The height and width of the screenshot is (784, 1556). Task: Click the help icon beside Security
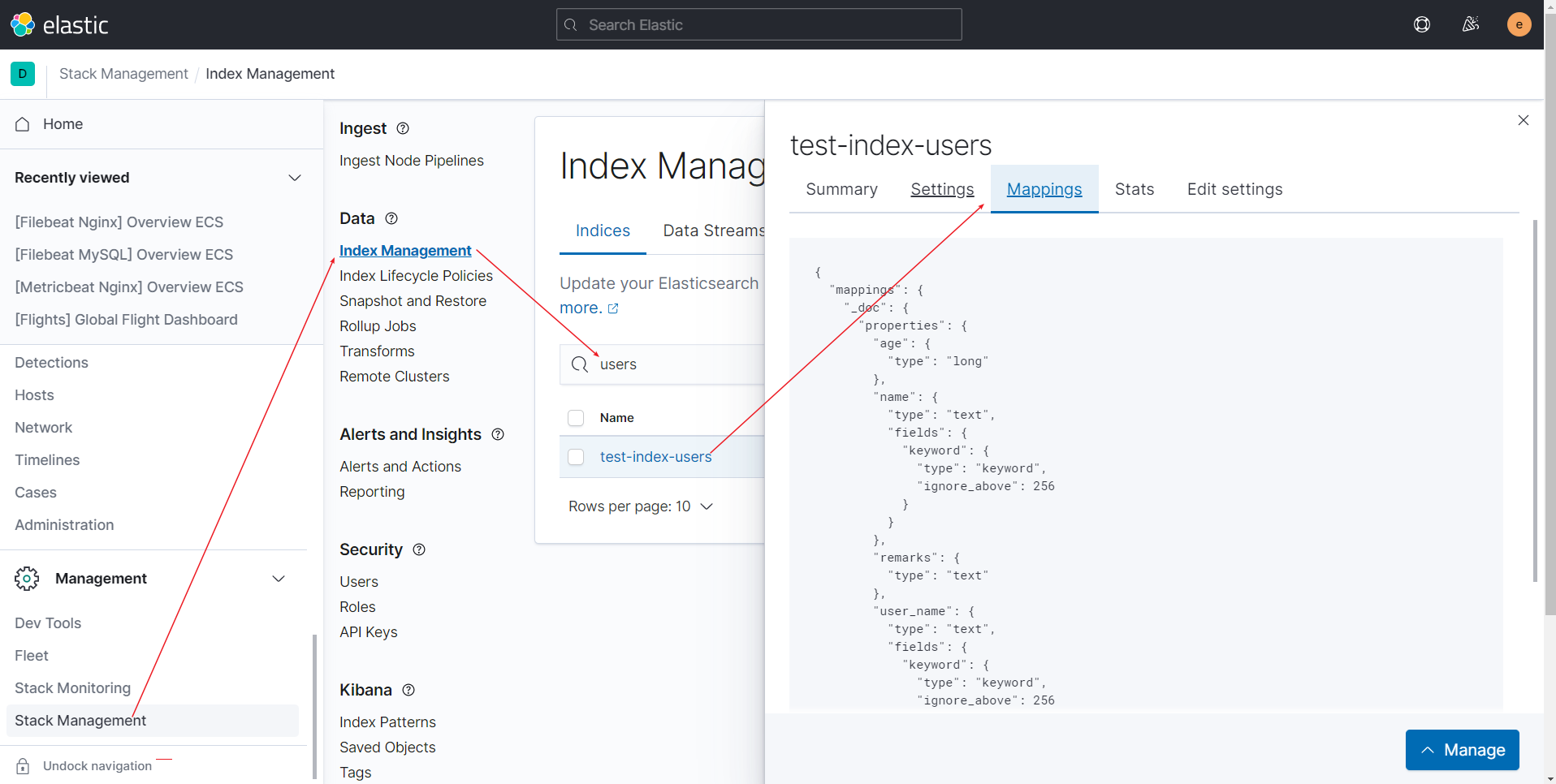[x=419, y=549]
